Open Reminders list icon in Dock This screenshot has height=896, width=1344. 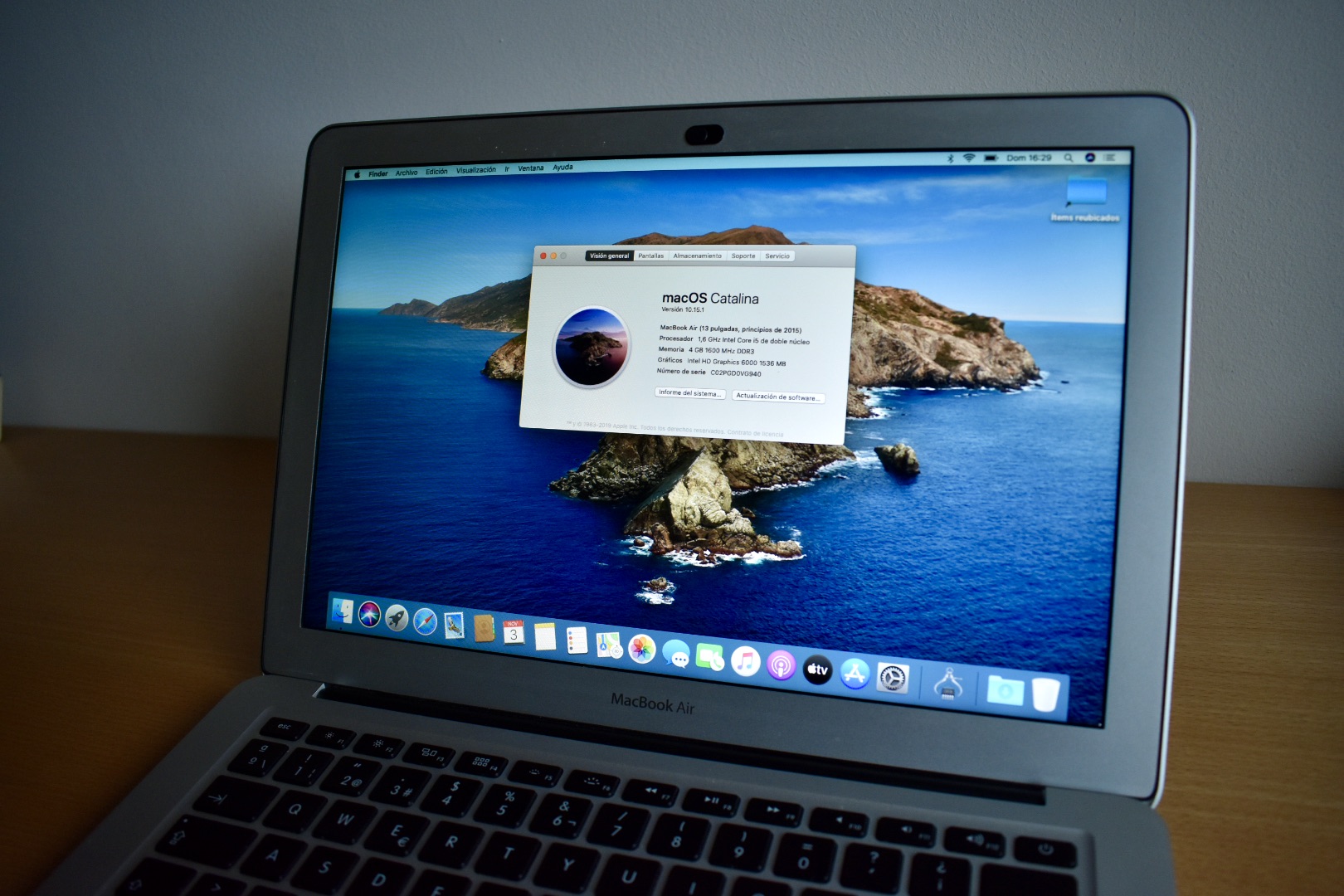(x=577, y=640)
